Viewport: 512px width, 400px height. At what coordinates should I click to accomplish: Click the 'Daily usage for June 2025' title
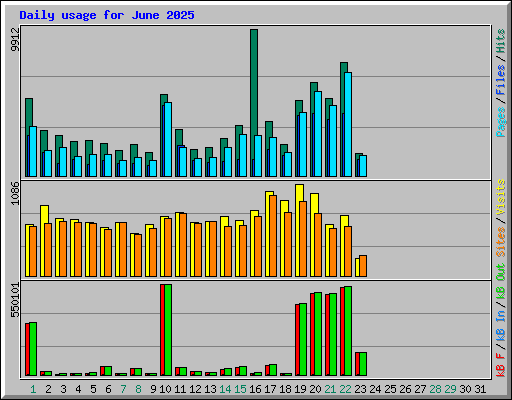(107, 15)
